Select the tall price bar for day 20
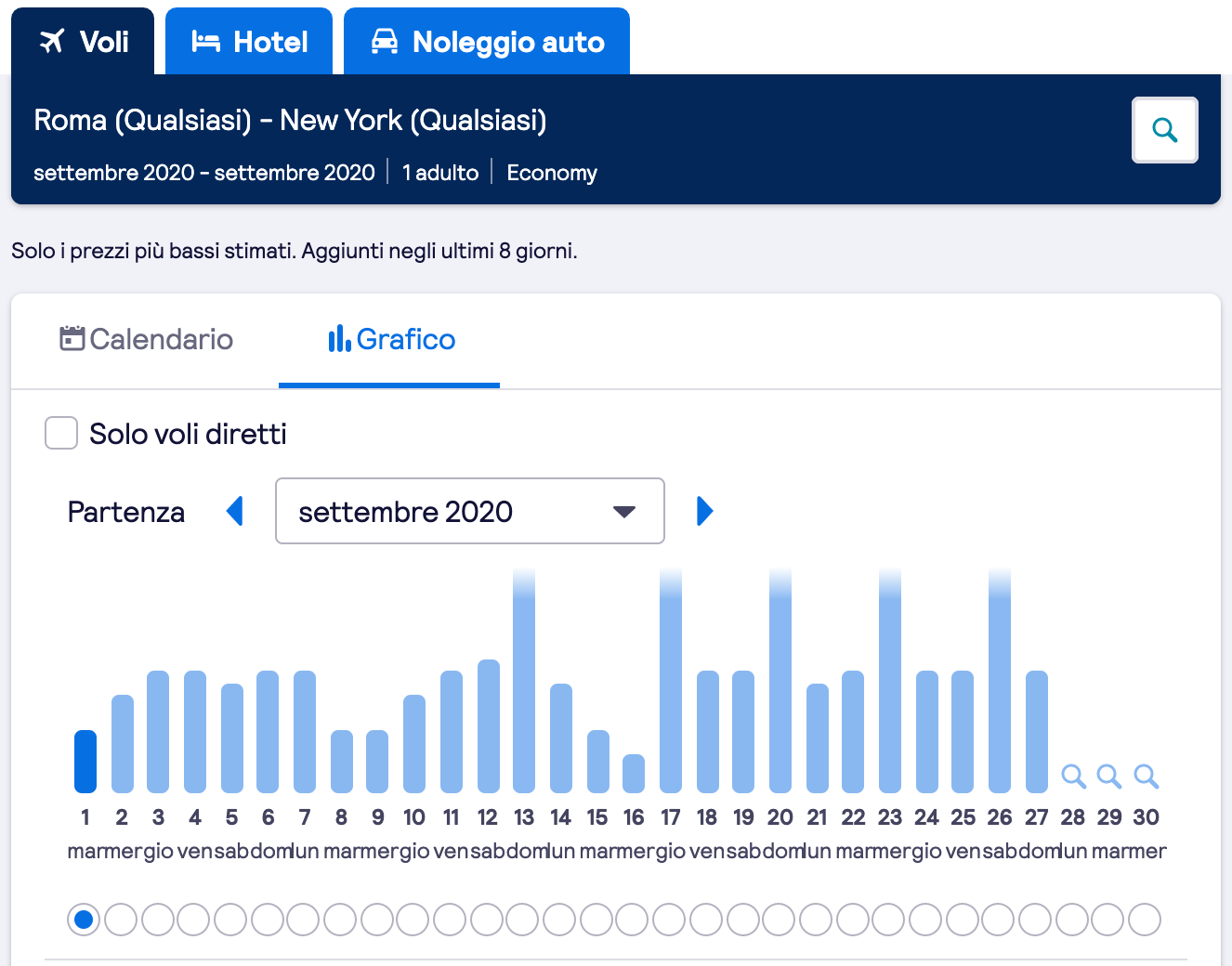This screenshot has width=1232, height=966. (780, 680)
